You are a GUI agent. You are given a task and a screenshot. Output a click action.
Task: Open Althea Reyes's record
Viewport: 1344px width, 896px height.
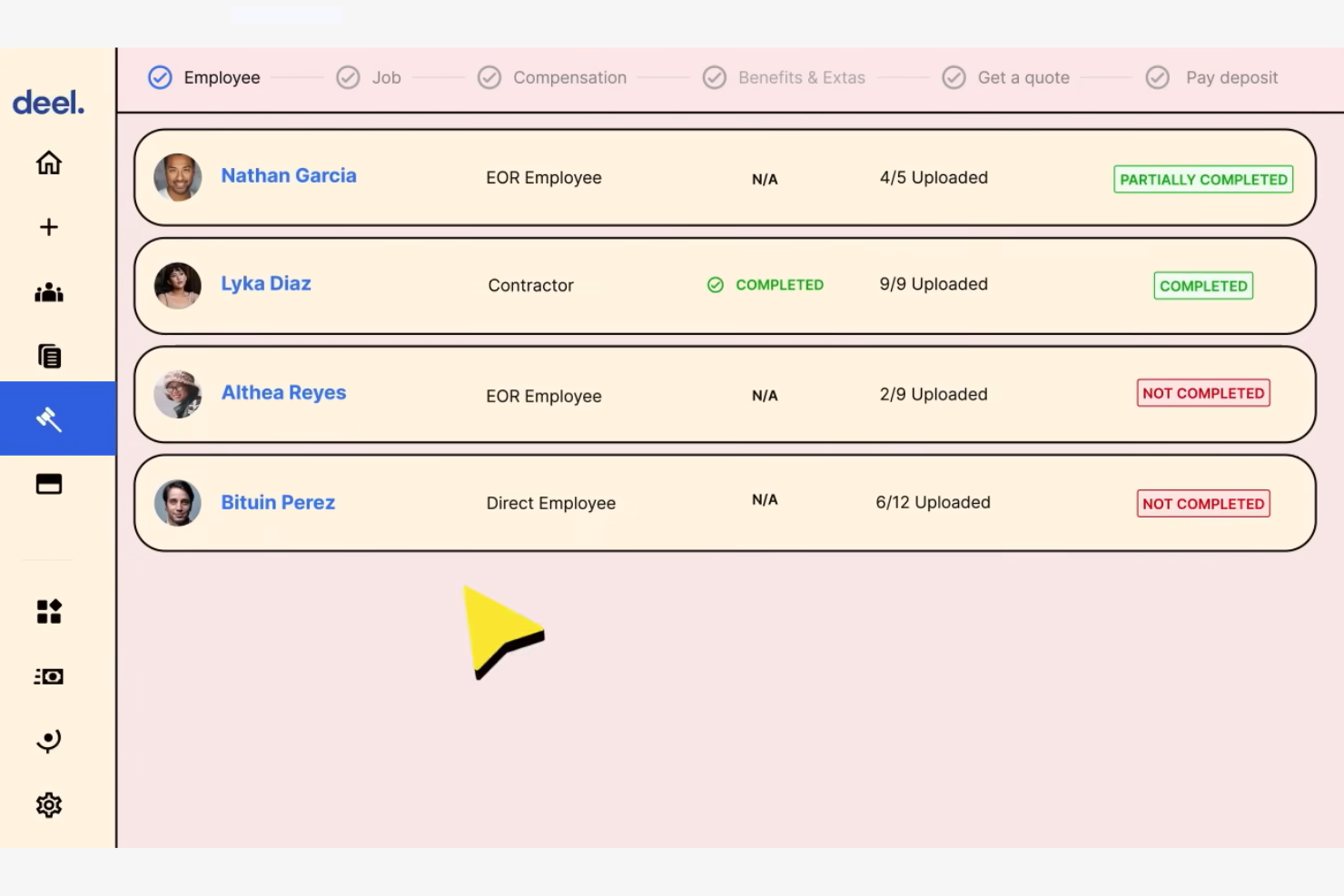[283, 392]
